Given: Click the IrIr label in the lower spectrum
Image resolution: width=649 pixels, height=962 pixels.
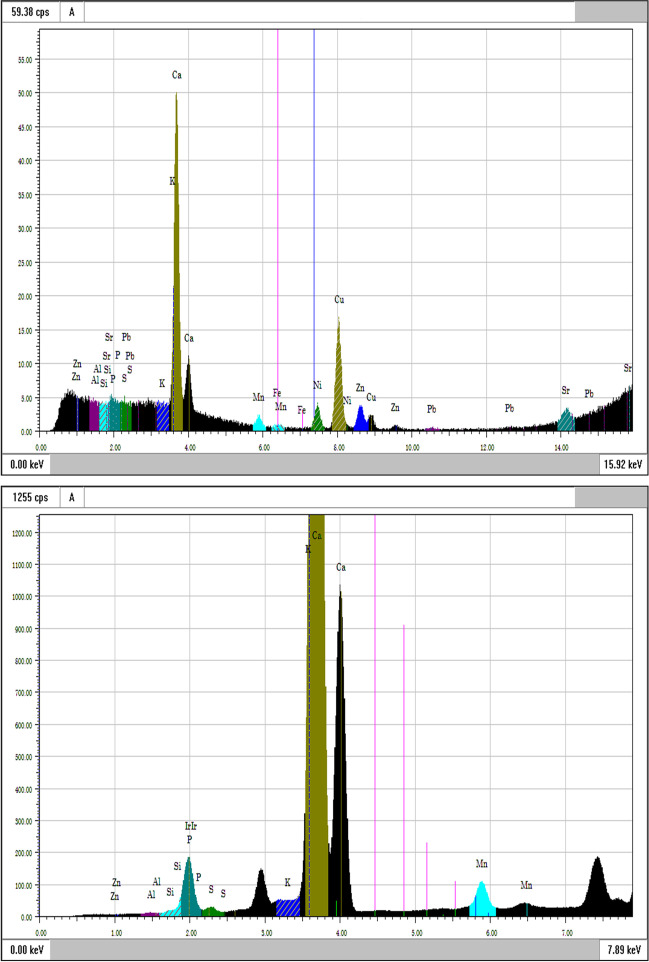Looking at the screenshot, I should tap(191, 826).
